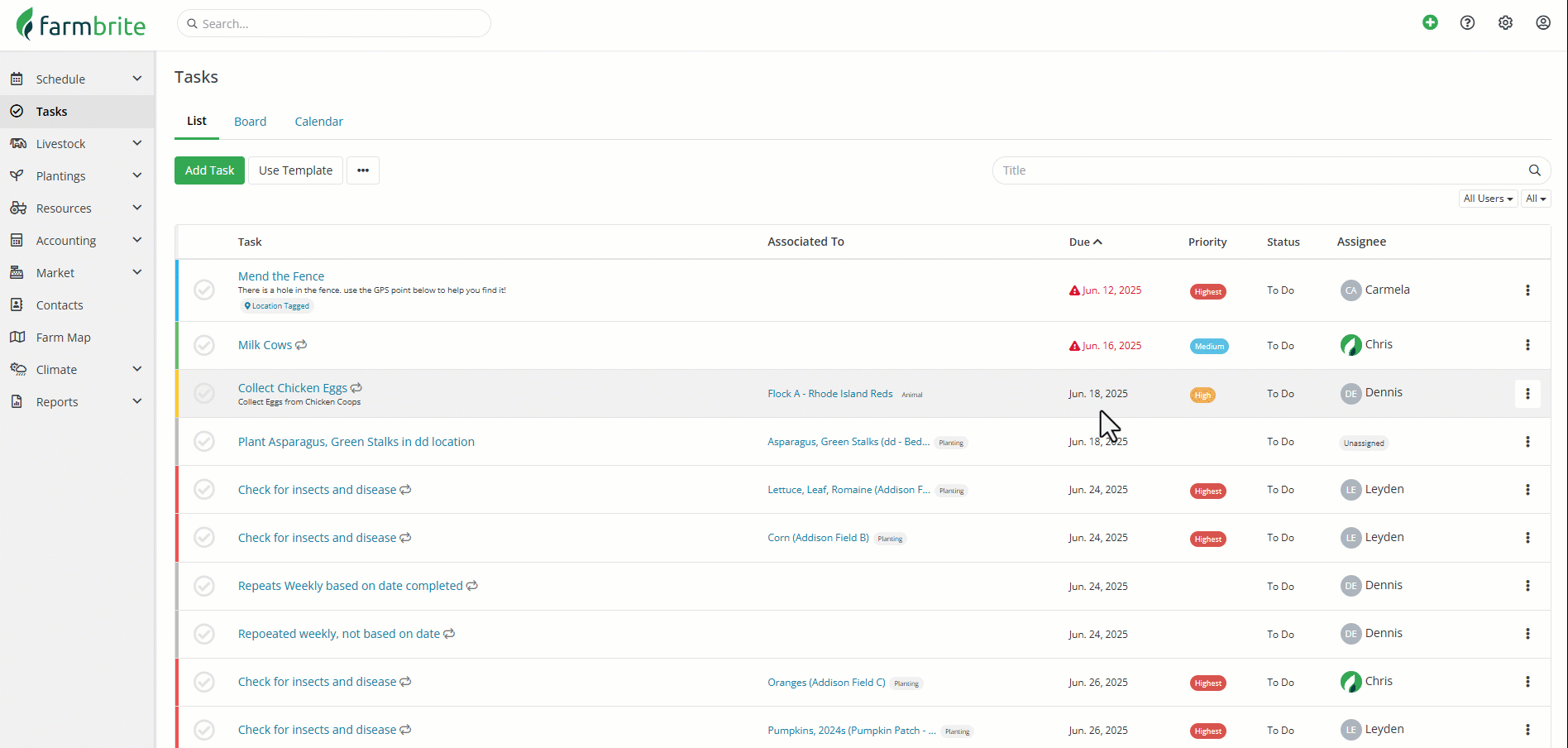Open the settings gear icon
Viewport: 1568px width, 748px height.
tap(1505, 23)
